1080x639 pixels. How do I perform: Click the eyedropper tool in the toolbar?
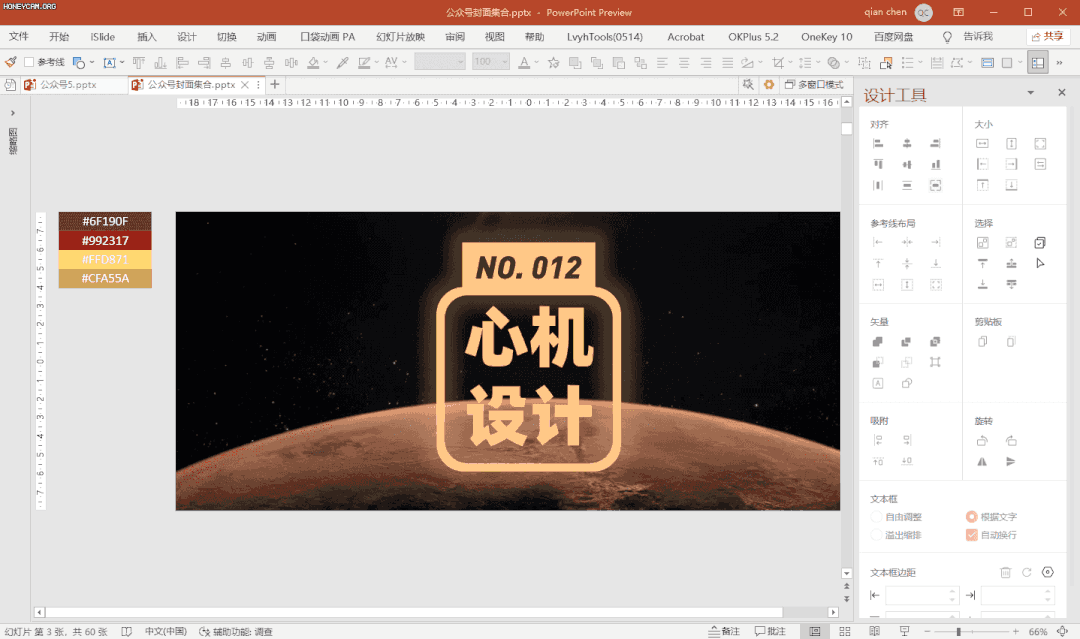(342, 62)
